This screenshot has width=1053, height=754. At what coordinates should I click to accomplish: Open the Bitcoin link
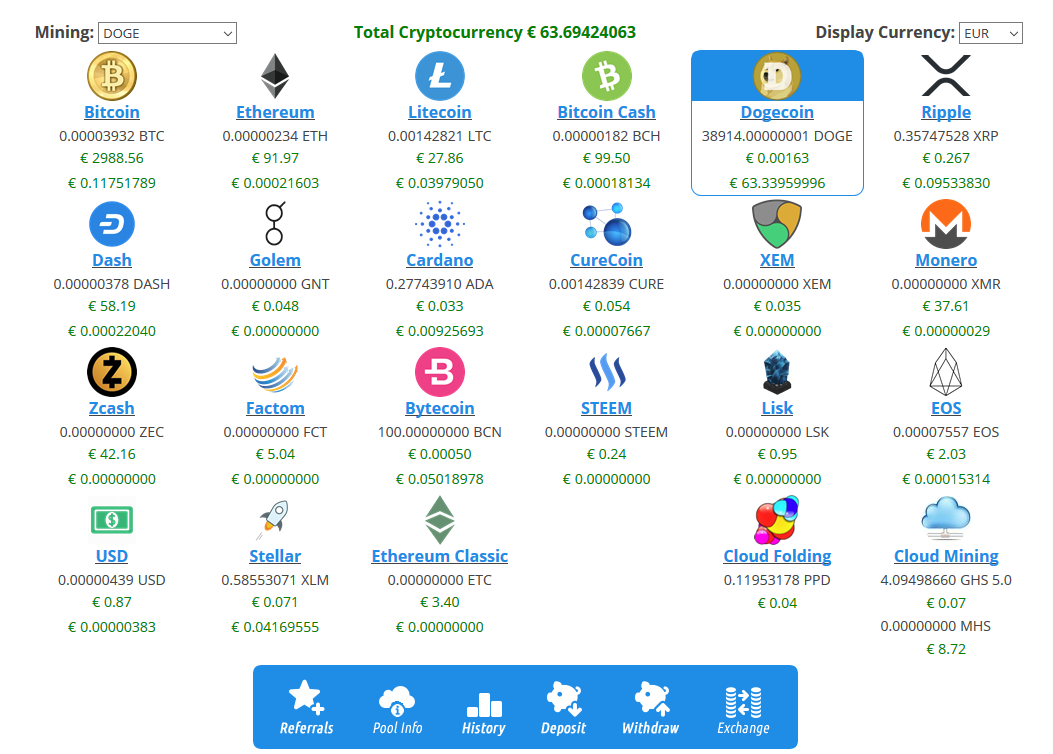pos(111,112)
